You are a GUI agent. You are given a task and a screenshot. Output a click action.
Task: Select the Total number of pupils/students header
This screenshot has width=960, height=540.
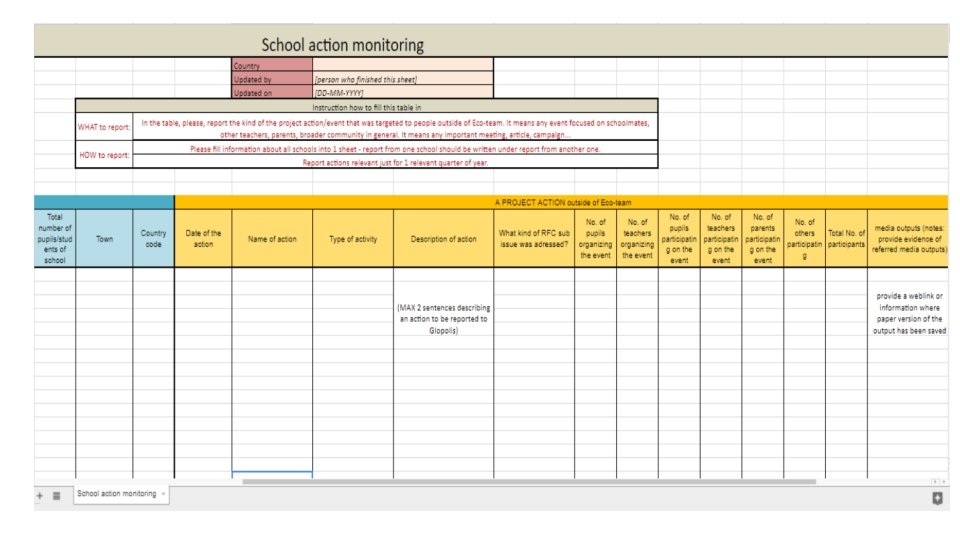tap(54, 238)
